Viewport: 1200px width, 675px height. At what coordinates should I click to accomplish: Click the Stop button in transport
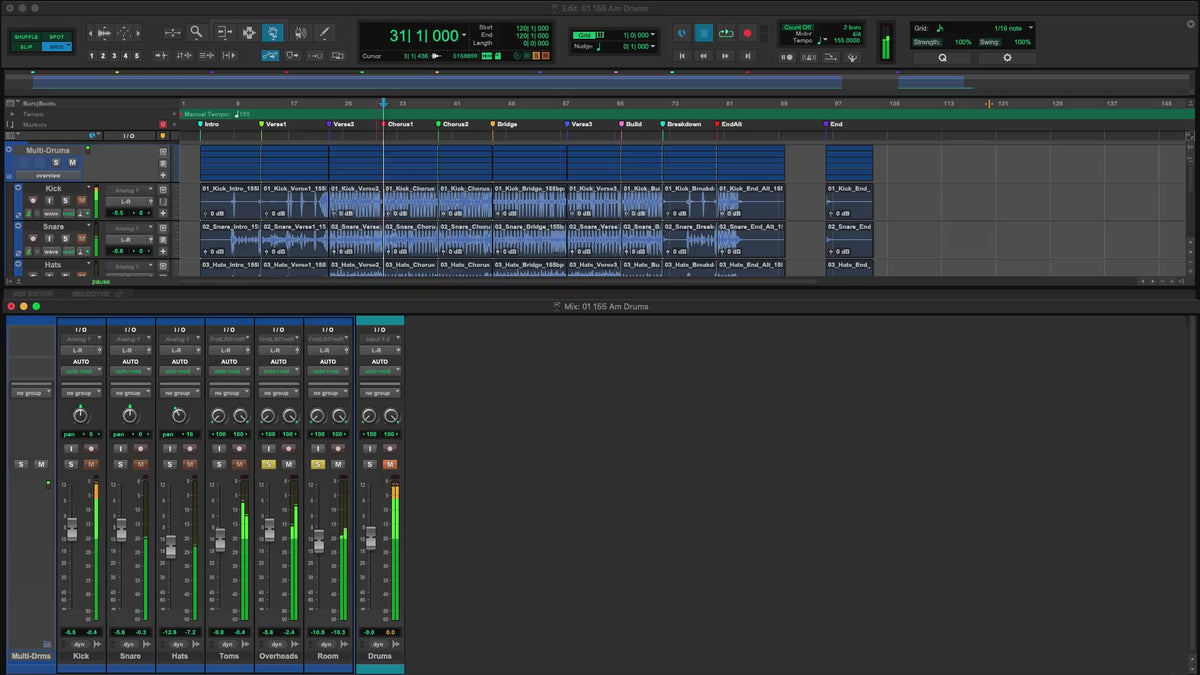pyautogui.click(x=704, y=33)
